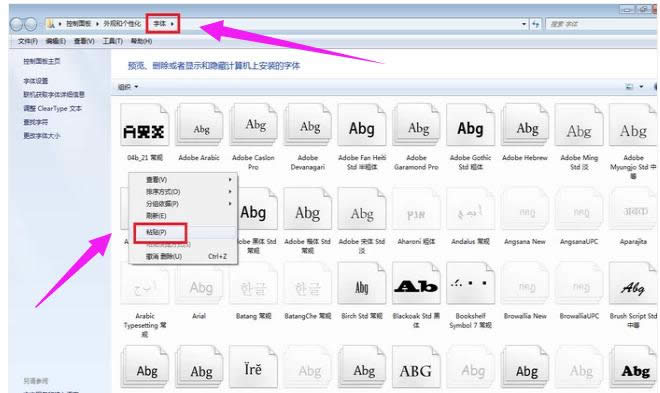Viewport: 660px width, 393px height.
Task: Choose the Adobe Gothic Std font icon
Action: pos(471,126)
